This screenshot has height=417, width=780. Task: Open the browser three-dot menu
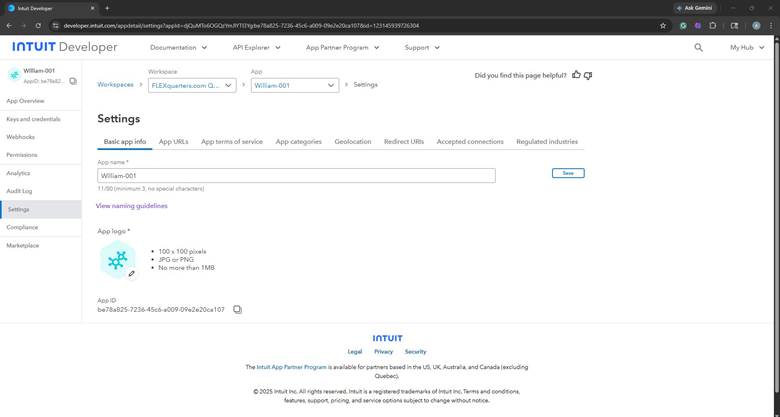(771, 25)
